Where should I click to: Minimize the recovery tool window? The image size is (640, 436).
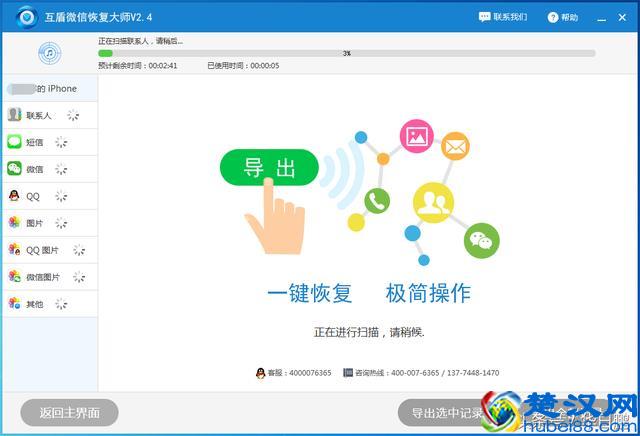[601, 18]
